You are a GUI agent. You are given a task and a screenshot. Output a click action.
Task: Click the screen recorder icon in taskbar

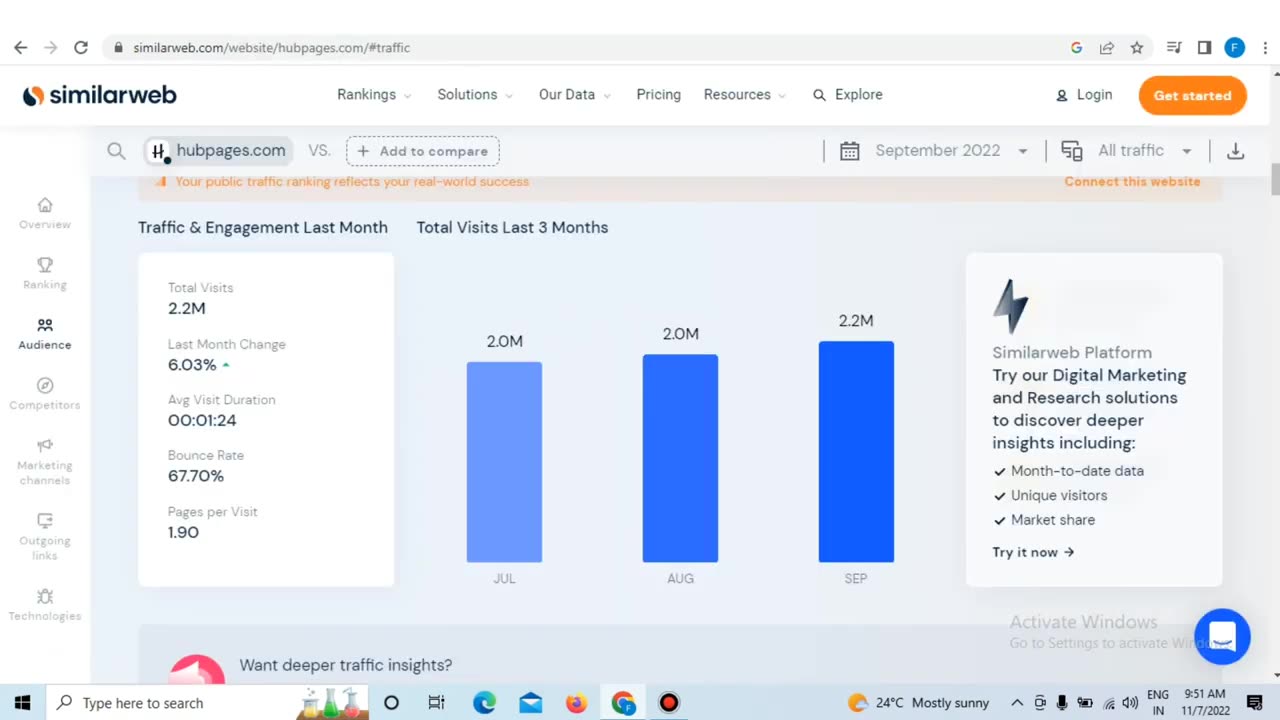pos(669,703)
